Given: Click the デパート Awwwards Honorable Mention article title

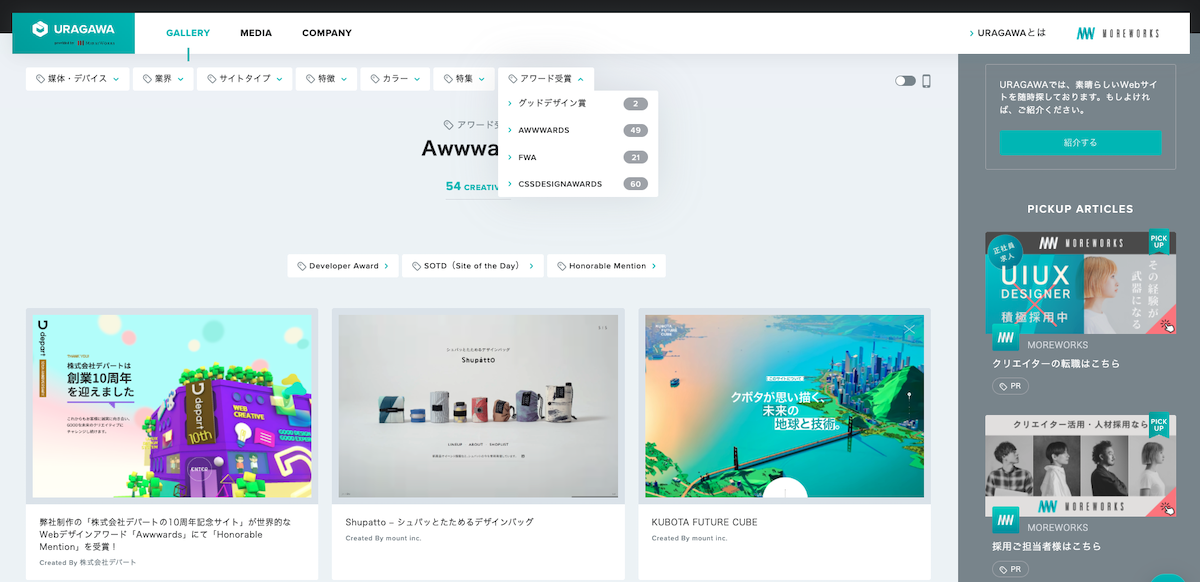Looking at the screenshot, I should [164, 534].
